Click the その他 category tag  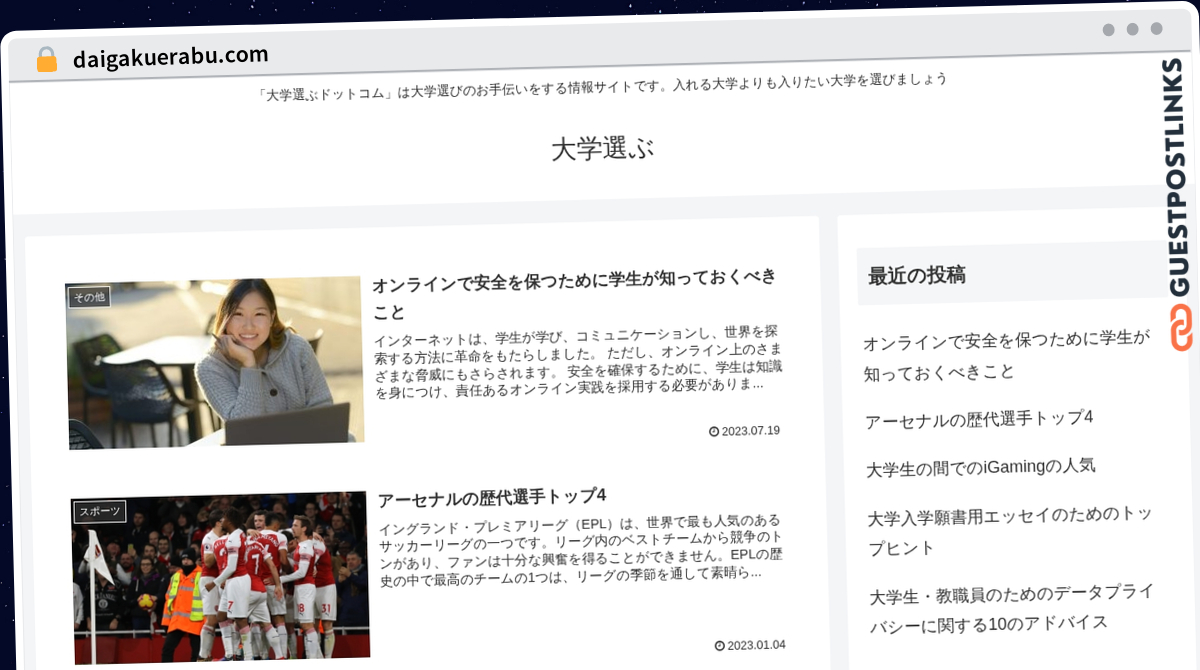(89, 297)
